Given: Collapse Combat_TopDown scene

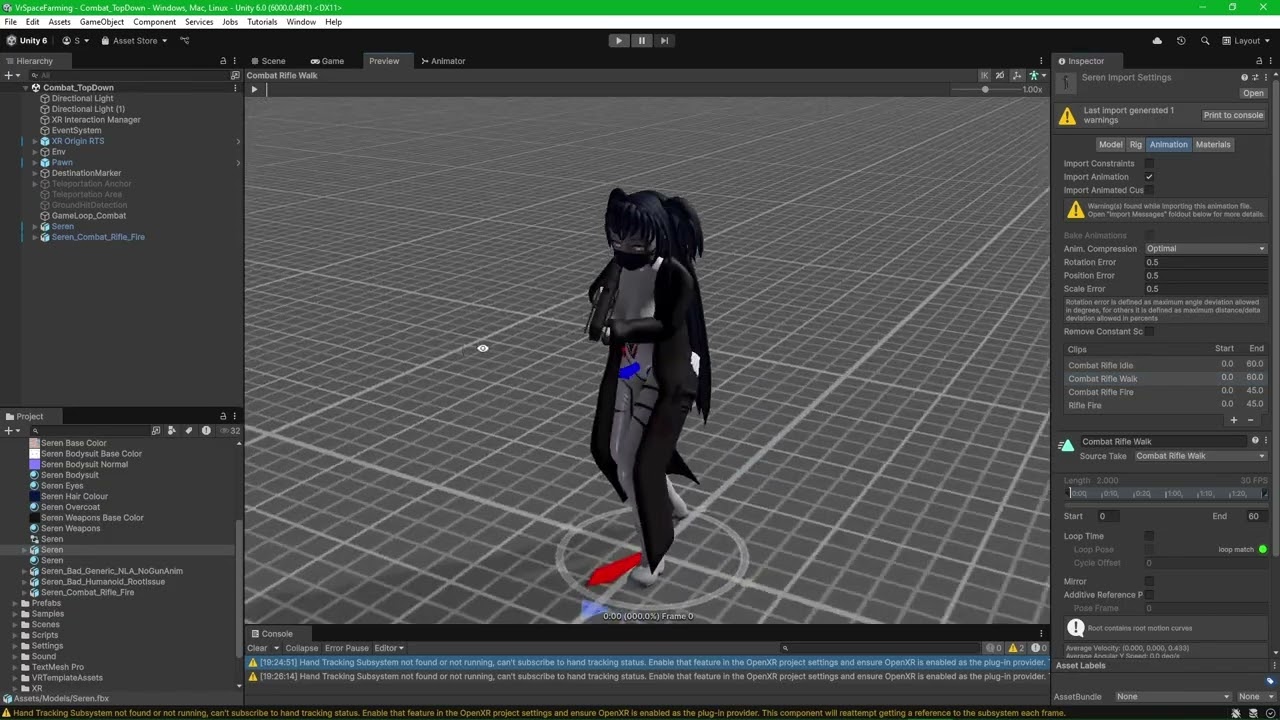Looking at the screenshot, I should click(x=26, y=88).
